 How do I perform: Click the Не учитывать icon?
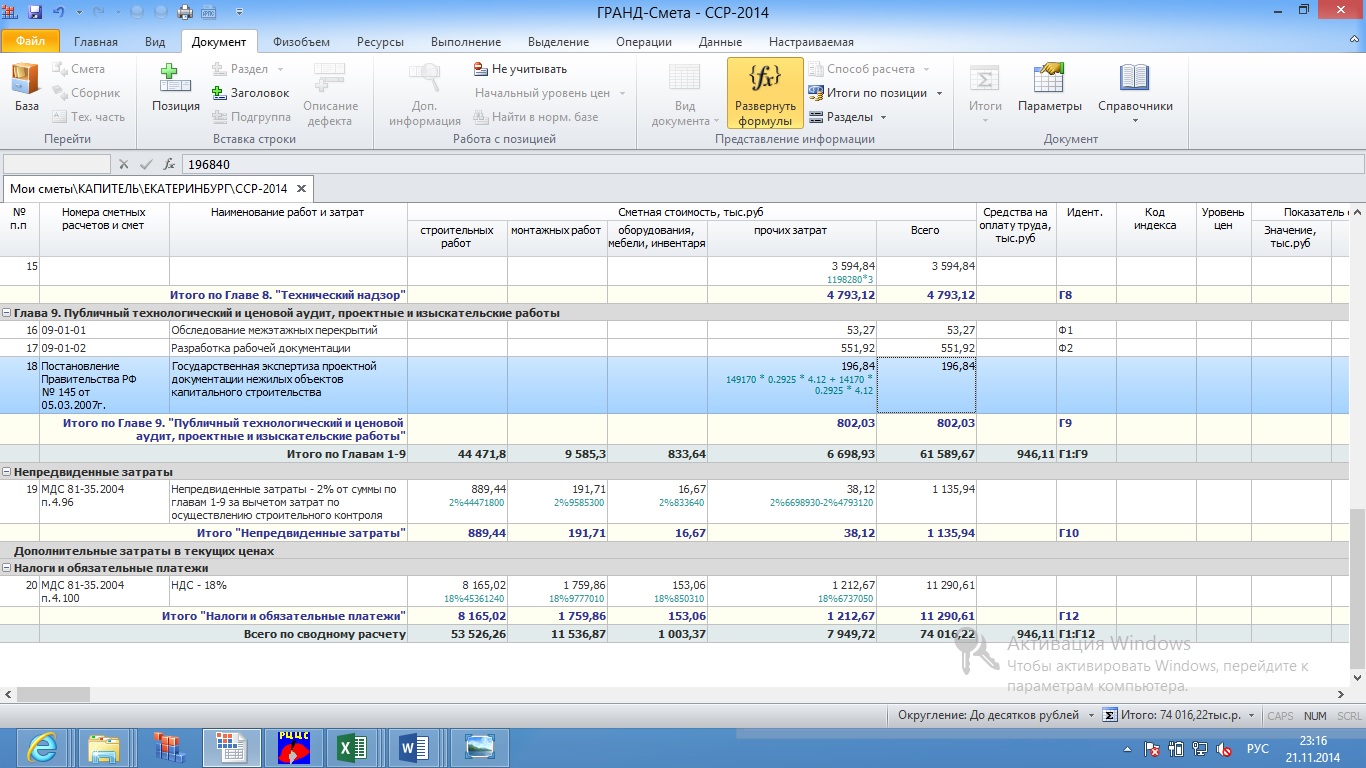point(481,69)
